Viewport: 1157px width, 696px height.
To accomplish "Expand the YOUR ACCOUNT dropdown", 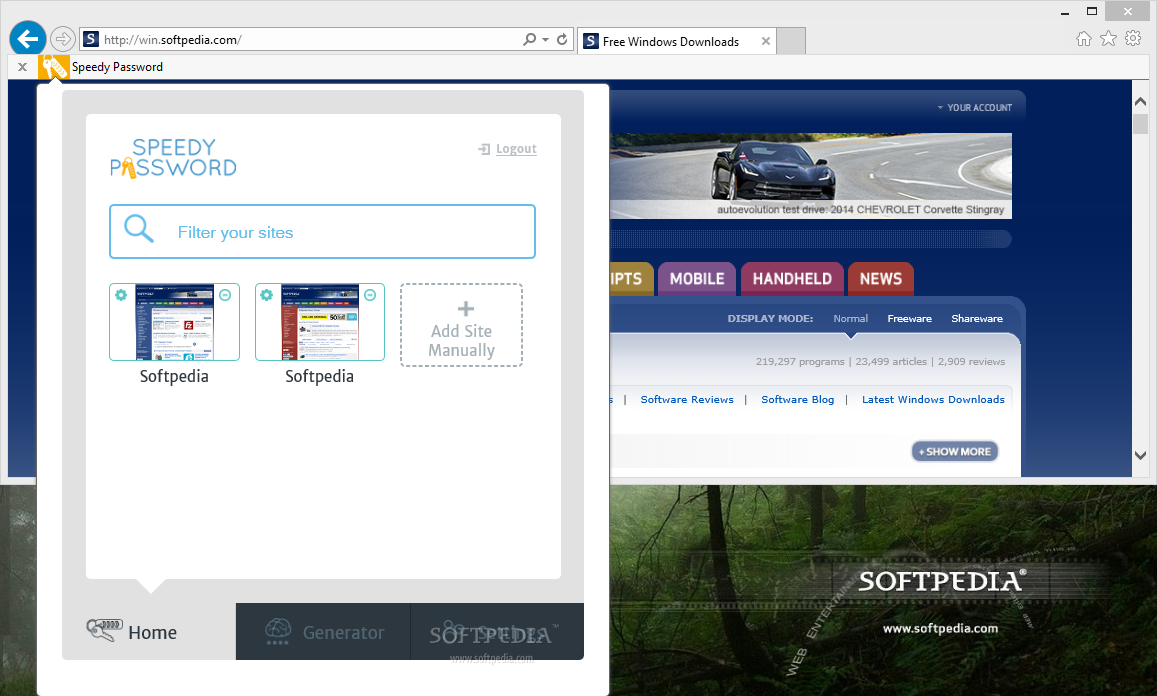I will click(974, 108).
